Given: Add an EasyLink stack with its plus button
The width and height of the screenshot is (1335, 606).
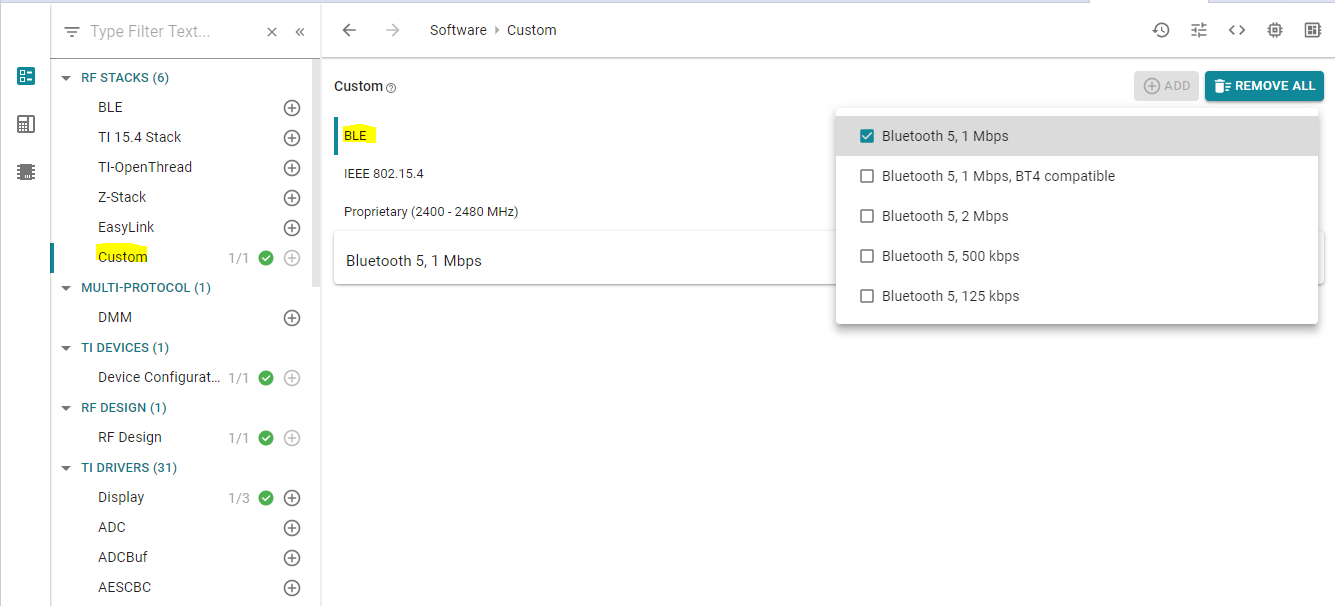Looking at the screenshot, I should point(291,227).
